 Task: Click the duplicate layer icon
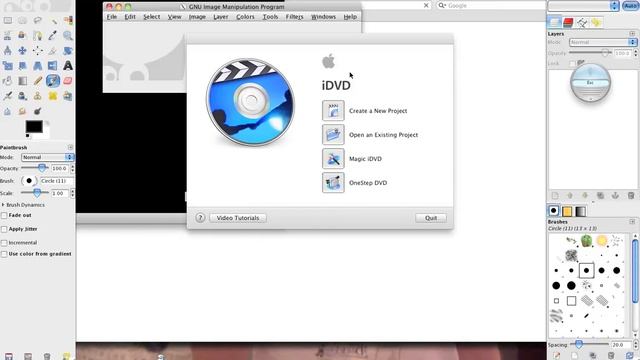[x=600, y=196]
